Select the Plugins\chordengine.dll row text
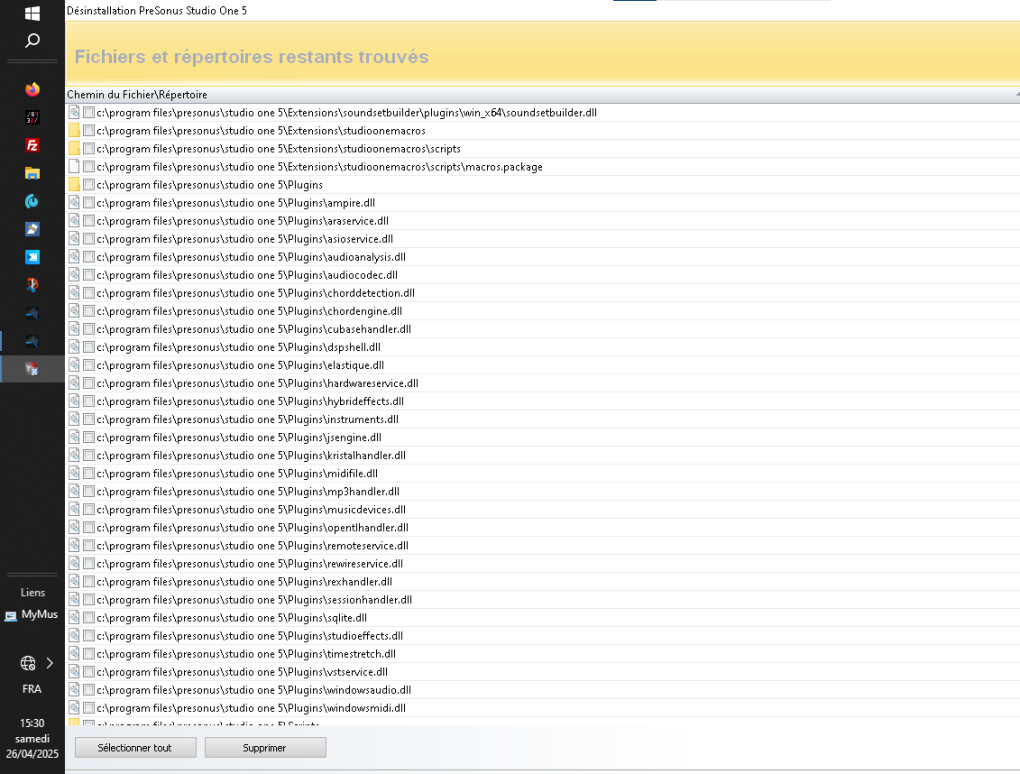Image resolution: width=1020 pixels, height=774 pixels. point(249,311)
